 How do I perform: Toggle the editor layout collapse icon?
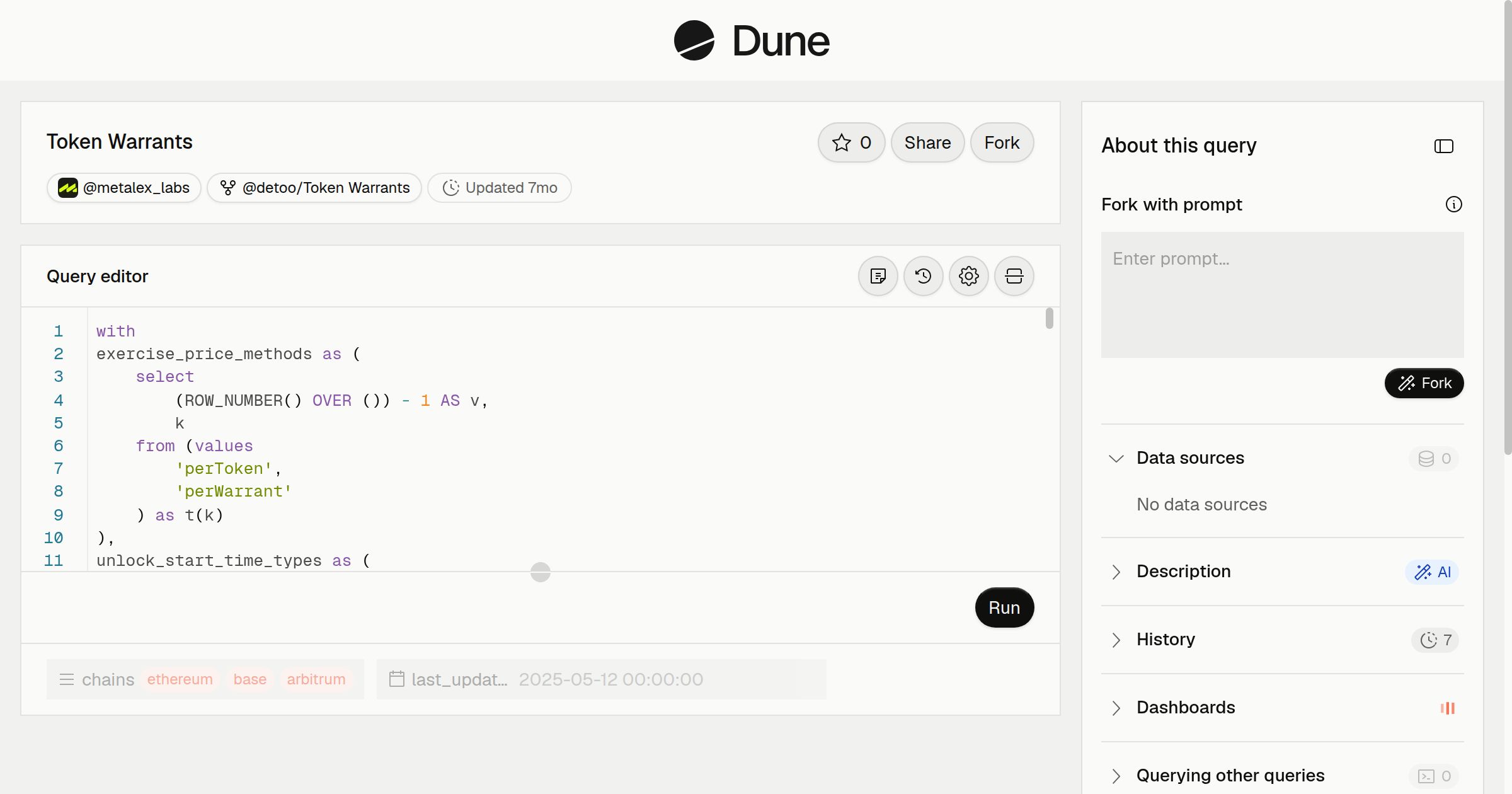click(1014, 276)
